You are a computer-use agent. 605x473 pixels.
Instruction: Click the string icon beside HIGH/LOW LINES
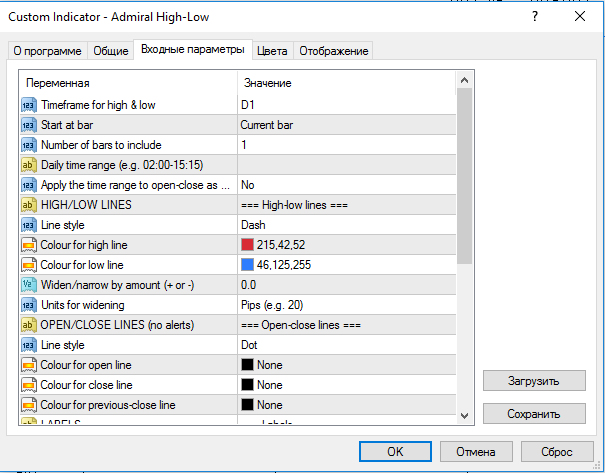pos(29,205)
